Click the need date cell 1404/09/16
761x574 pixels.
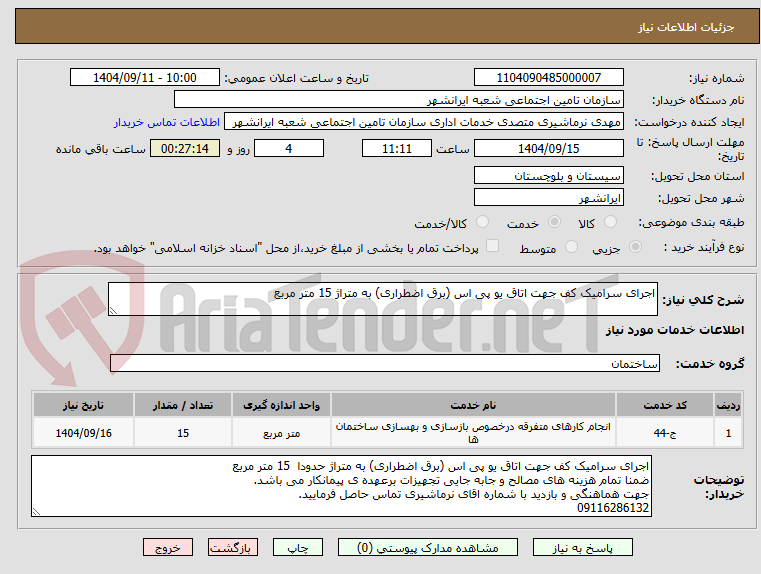pyautogui.click(x=83, y=433)
